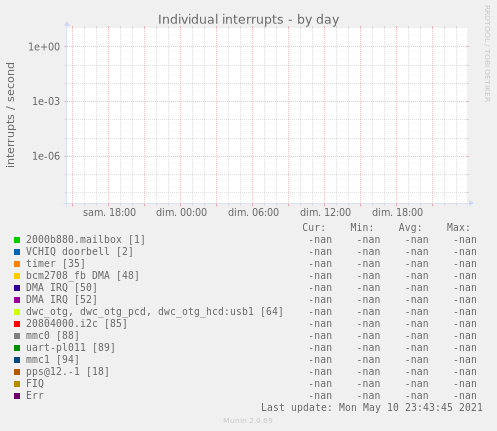This screenshot has height=431, width=497.
Task: Click the green 2000b880.mailbox legend swatch
Action: click(x=17, y=240)
